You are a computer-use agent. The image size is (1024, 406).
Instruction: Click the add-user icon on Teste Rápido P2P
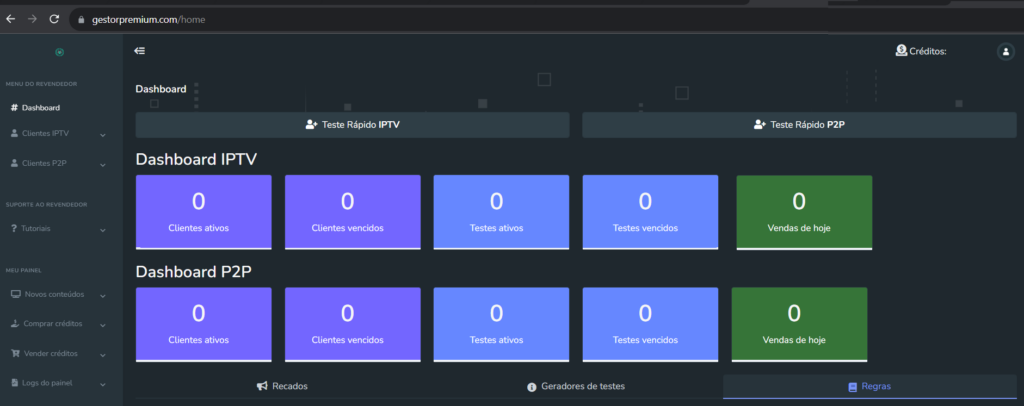(x=760, y=124)
